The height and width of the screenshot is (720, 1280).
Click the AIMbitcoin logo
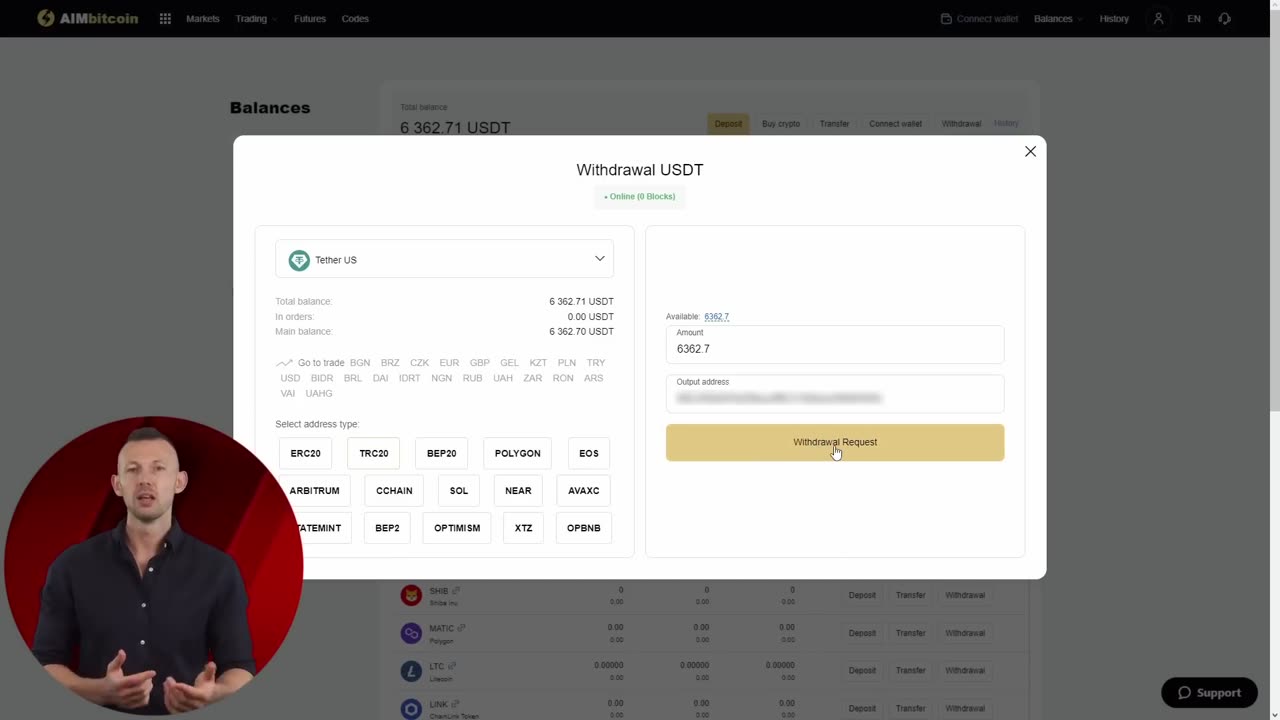pyautogui.click(x=88, y=18)
